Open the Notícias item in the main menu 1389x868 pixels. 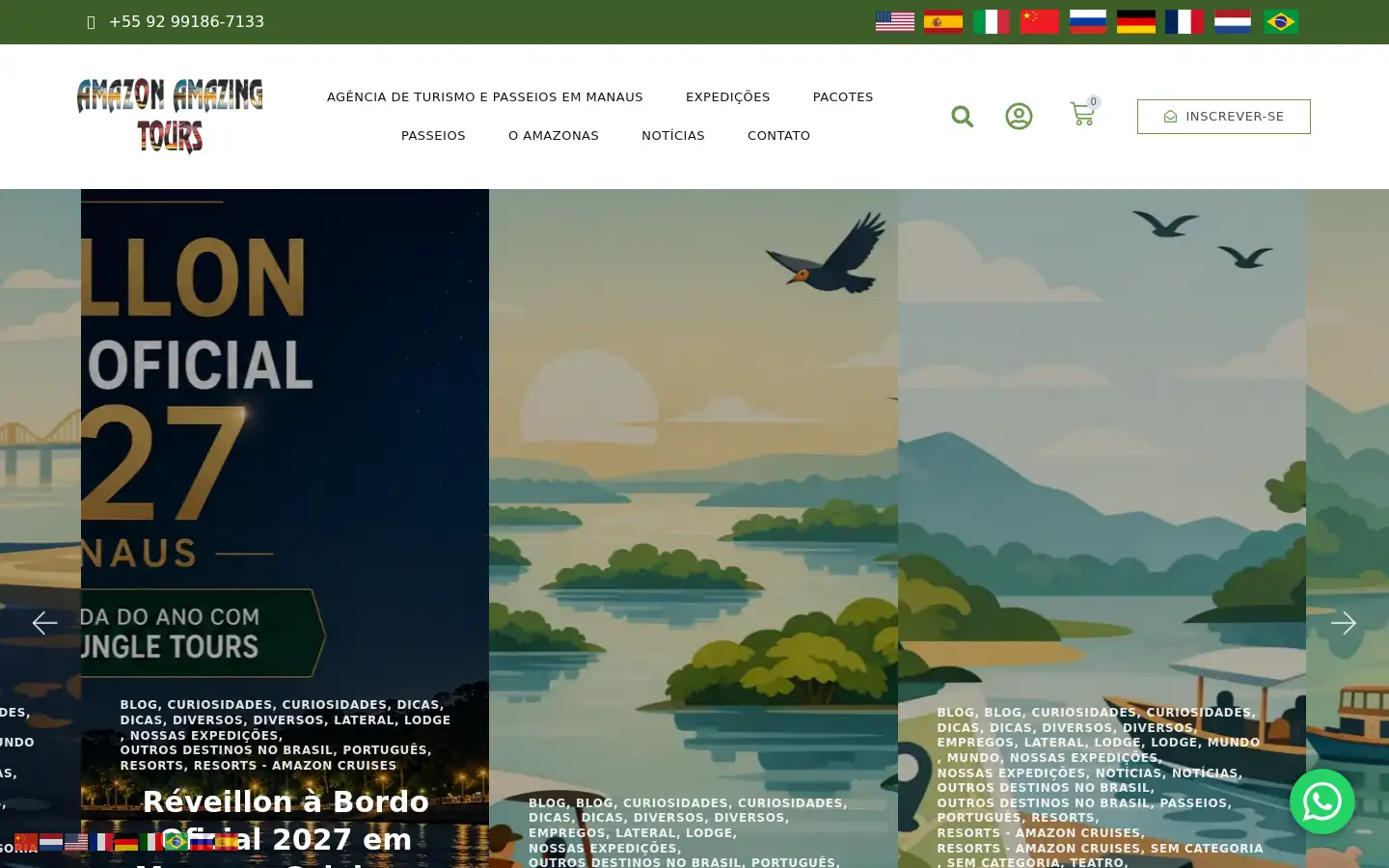click(673, 135)
